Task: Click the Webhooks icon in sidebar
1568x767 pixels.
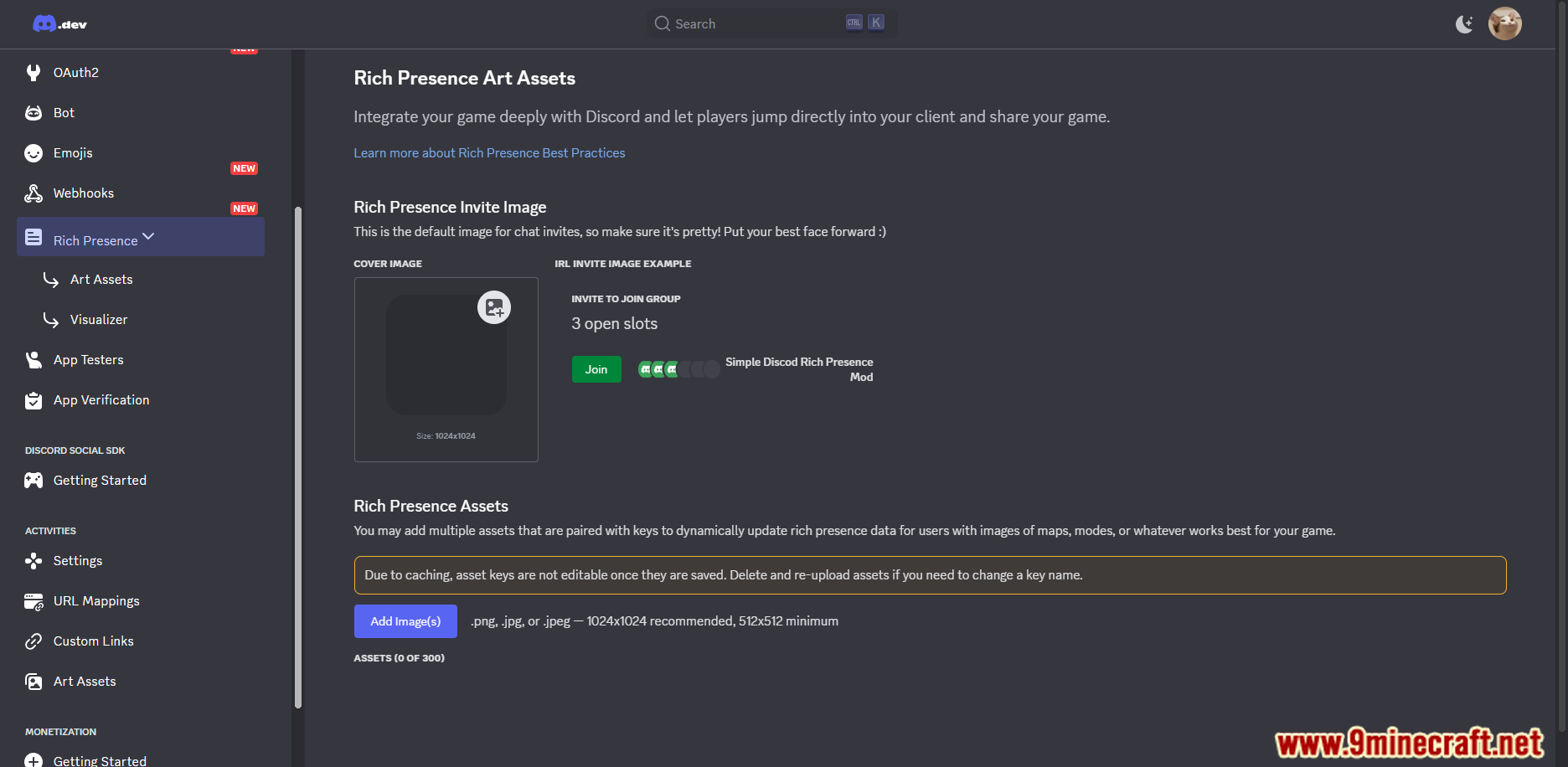Action: [34, 193]
